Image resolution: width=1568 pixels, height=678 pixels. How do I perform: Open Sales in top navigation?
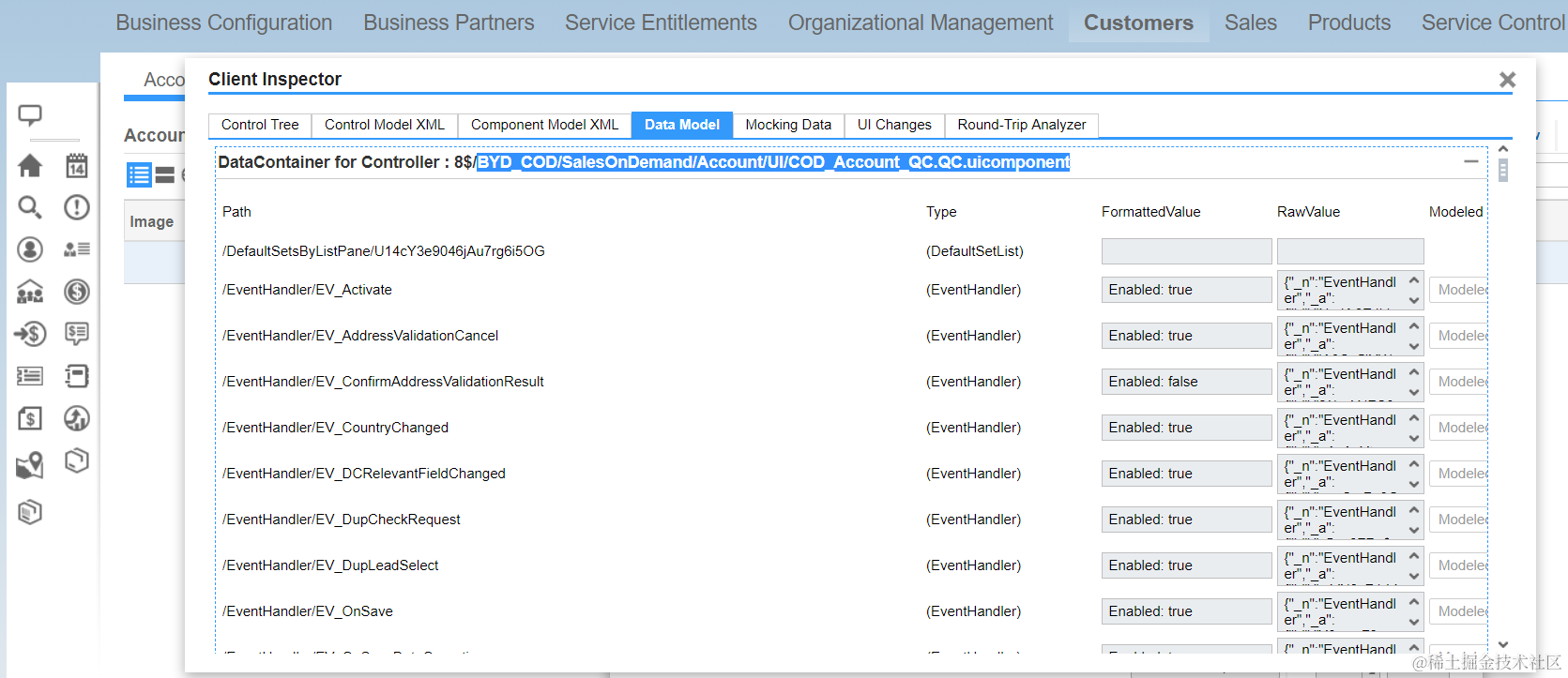(1251, 23)
